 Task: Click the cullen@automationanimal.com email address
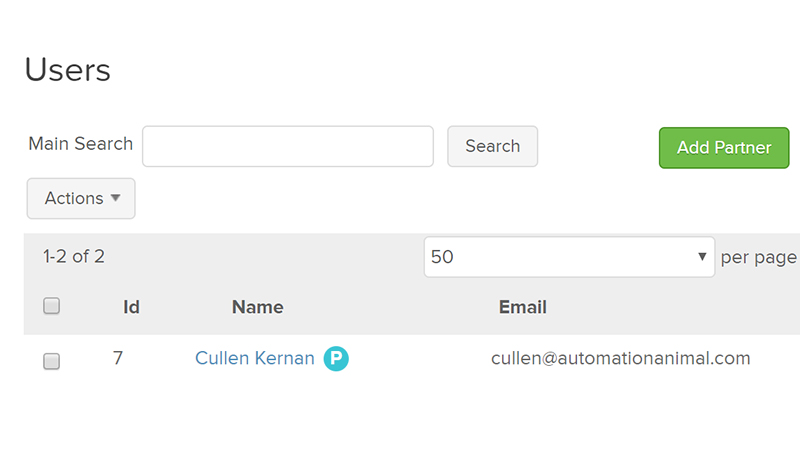click(620, 358)
